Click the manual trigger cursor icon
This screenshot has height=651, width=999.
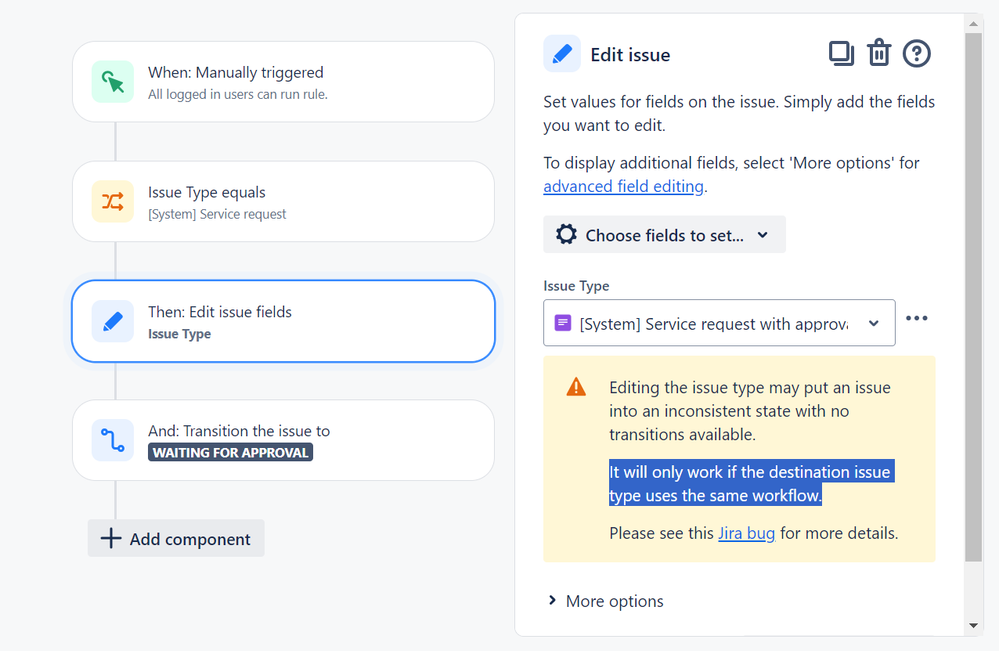(113, 82)
